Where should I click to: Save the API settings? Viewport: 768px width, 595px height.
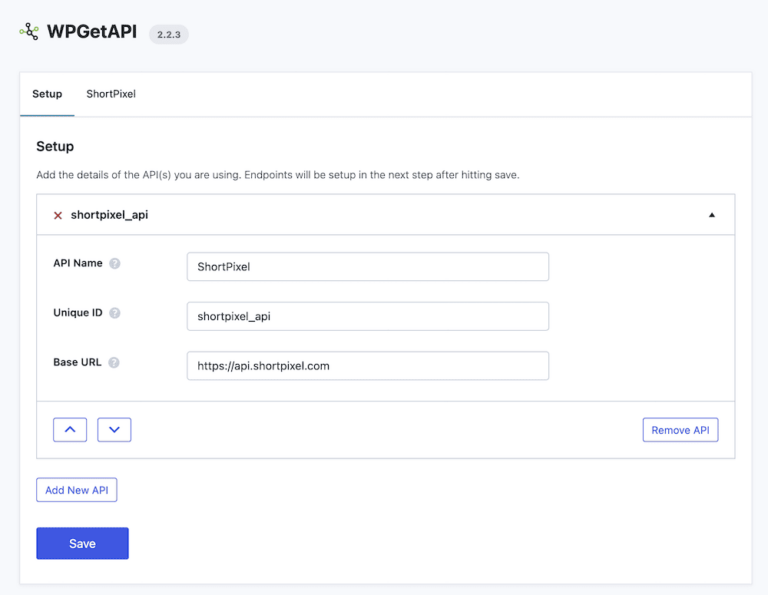coord(82,543)
